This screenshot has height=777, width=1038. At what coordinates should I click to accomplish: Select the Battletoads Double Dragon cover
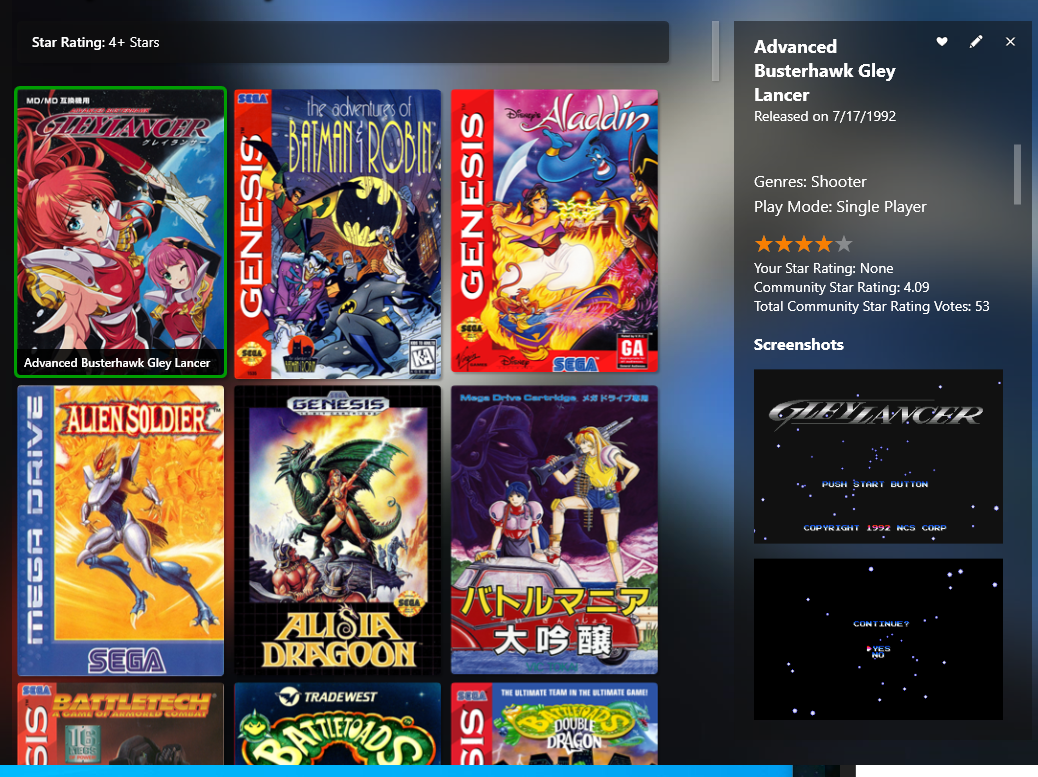(555, 724)
